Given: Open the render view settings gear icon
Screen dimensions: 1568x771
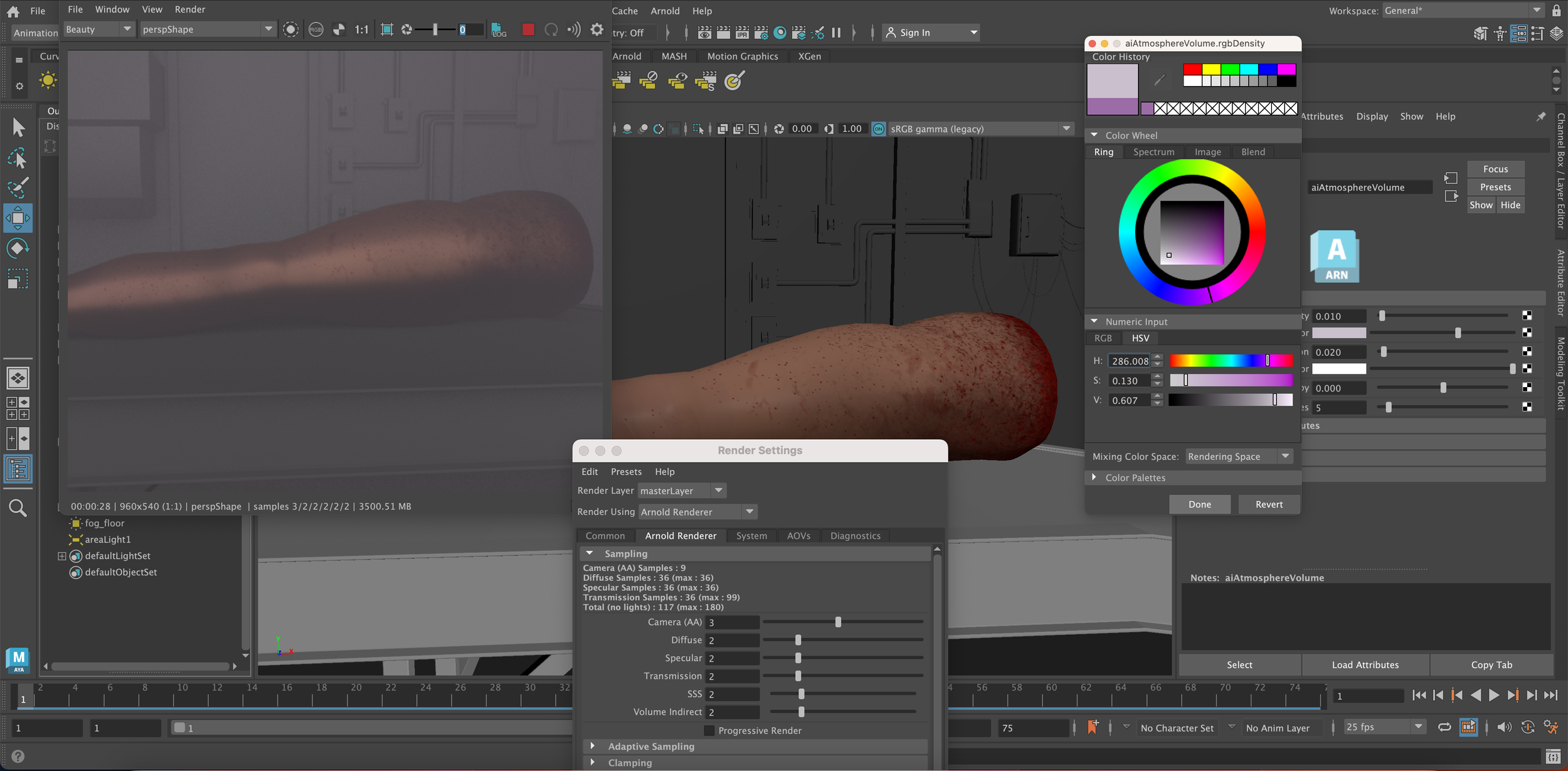Looking at the screenshot, I should [596, 29].
